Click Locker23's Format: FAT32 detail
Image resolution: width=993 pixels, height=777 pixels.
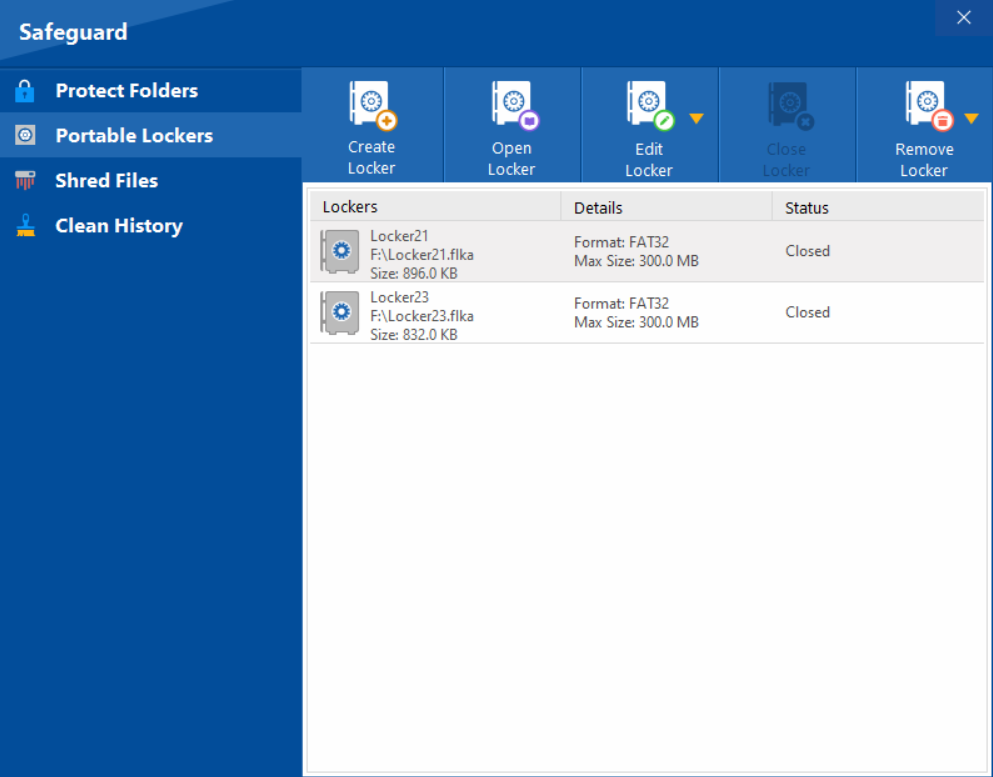621,303
